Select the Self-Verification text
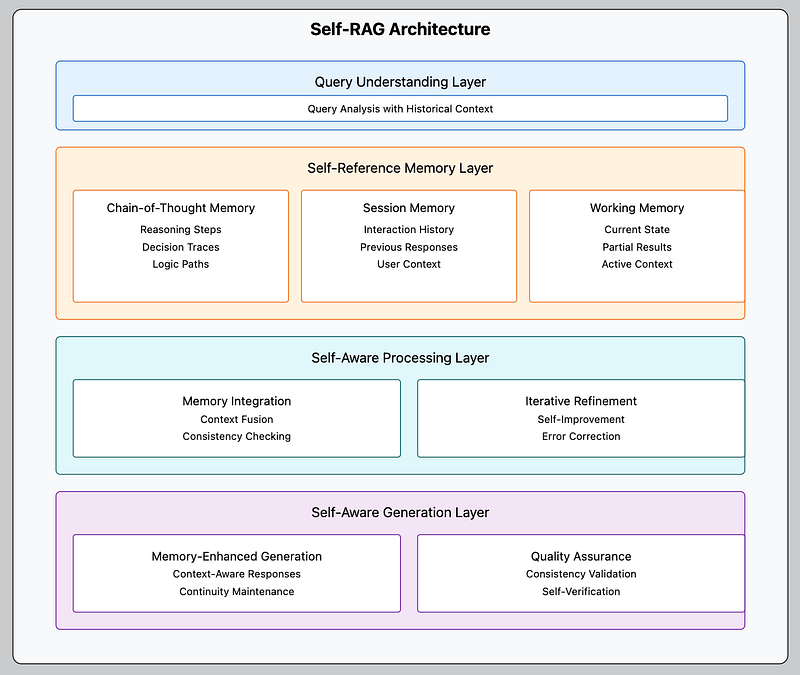The image size is (800, 675). click(581, 592)
